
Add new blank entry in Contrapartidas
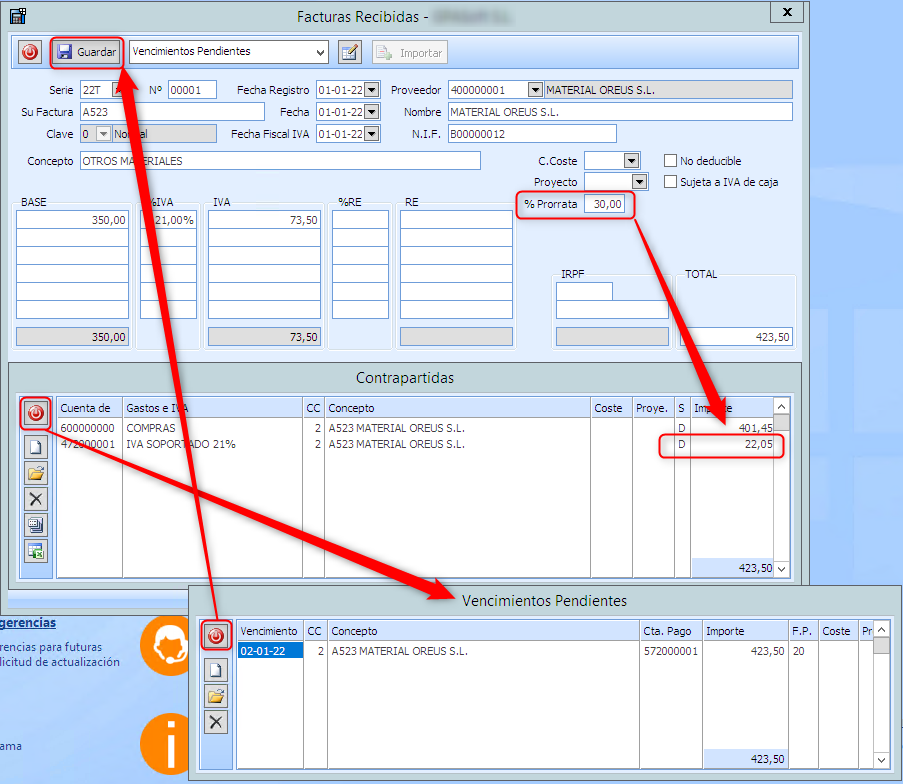36,447
